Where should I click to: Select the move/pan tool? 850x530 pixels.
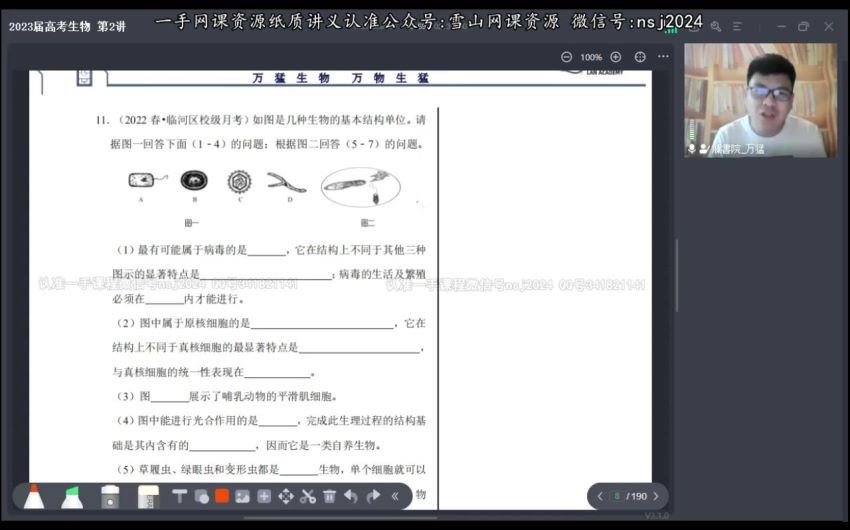click(286, 496)
